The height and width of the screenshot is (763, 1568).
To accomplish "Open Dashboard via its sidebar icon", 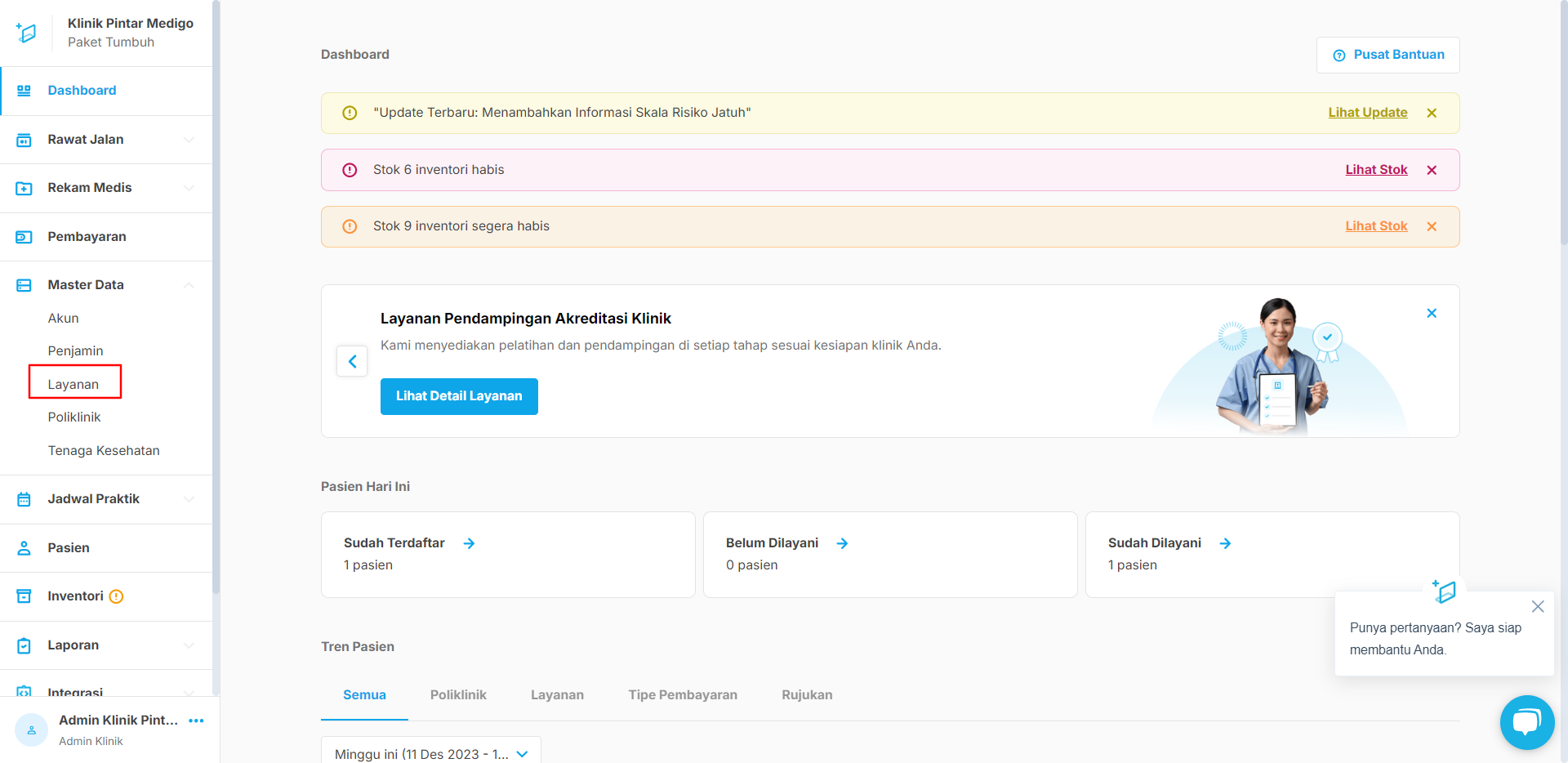I will 24,91.
